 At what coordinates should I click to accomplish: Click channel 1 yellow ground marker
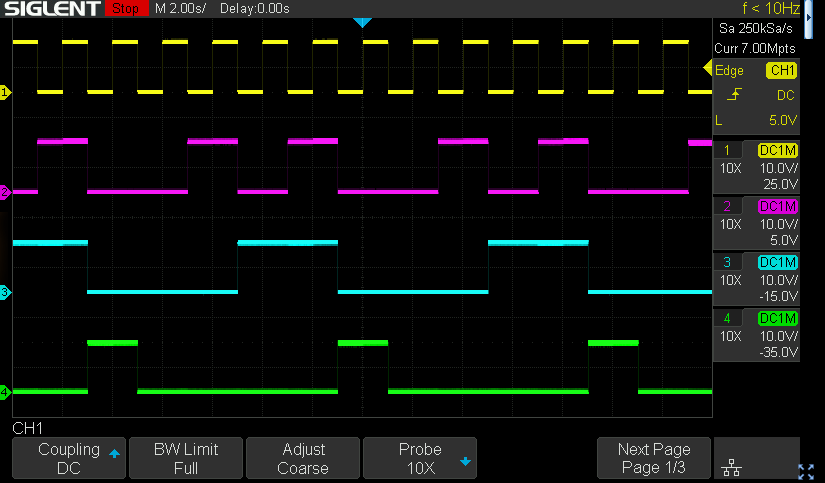click(5, 92)
